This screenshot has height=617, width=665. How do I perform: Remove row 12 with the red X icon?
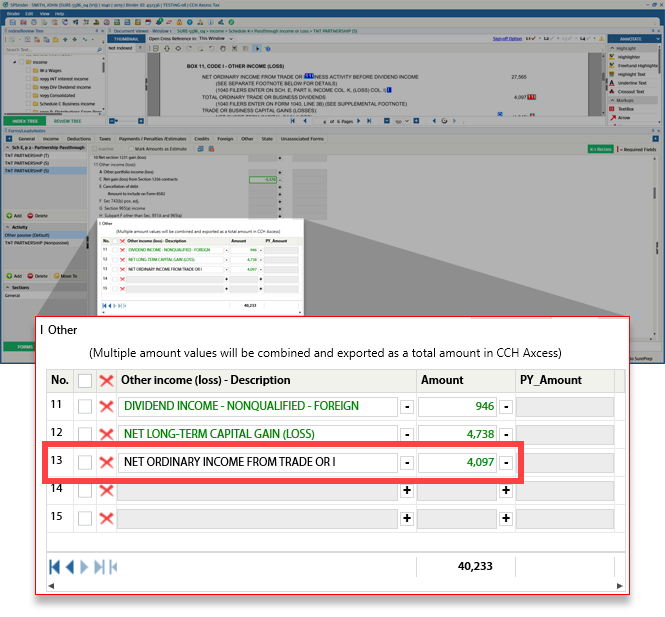(x=105, y=435)
